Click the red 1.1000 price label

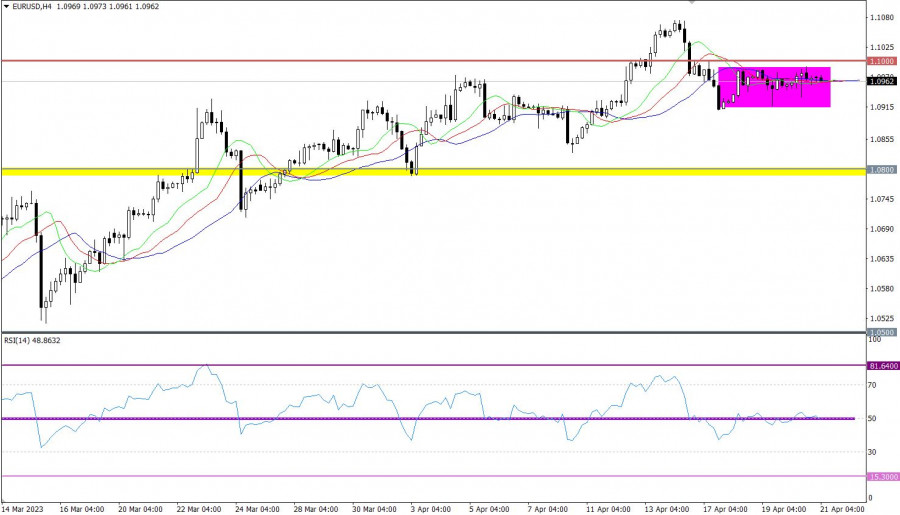tap(882, 61)
